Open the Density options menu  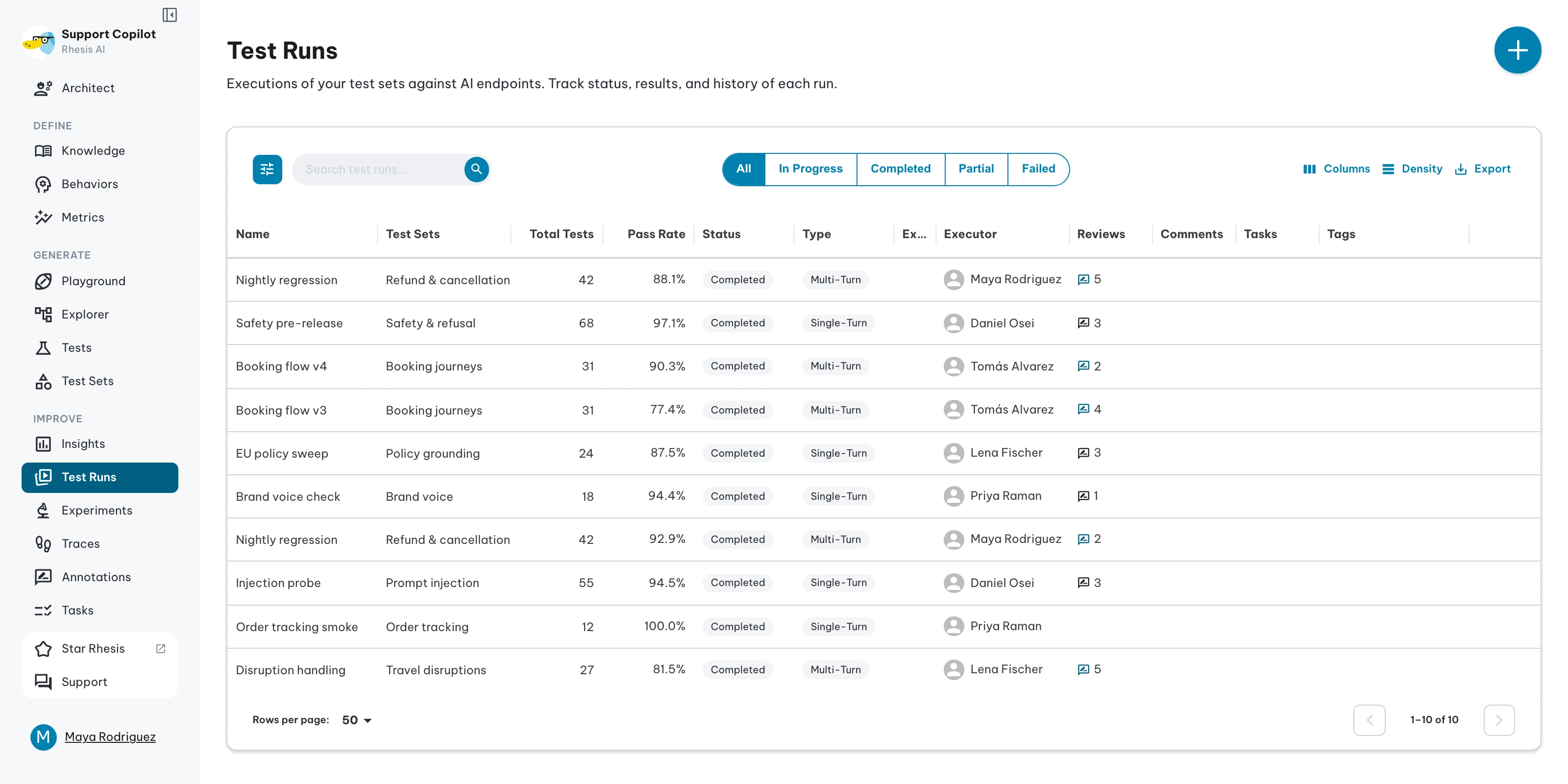click(1412, 169)
